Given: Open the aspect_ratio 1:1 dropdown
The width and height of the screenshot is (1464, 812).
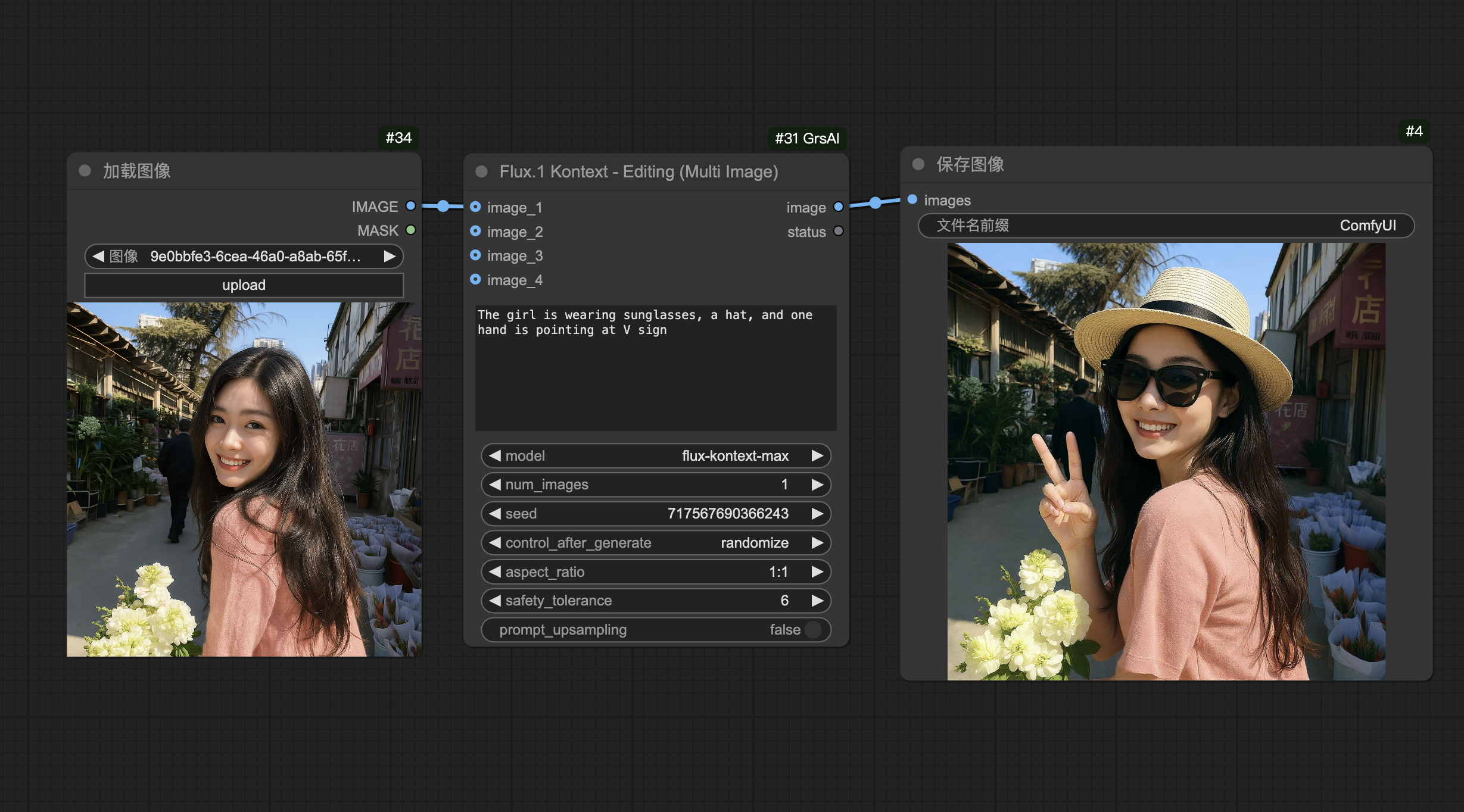Looking at the screenshot, I should point(655,571).
